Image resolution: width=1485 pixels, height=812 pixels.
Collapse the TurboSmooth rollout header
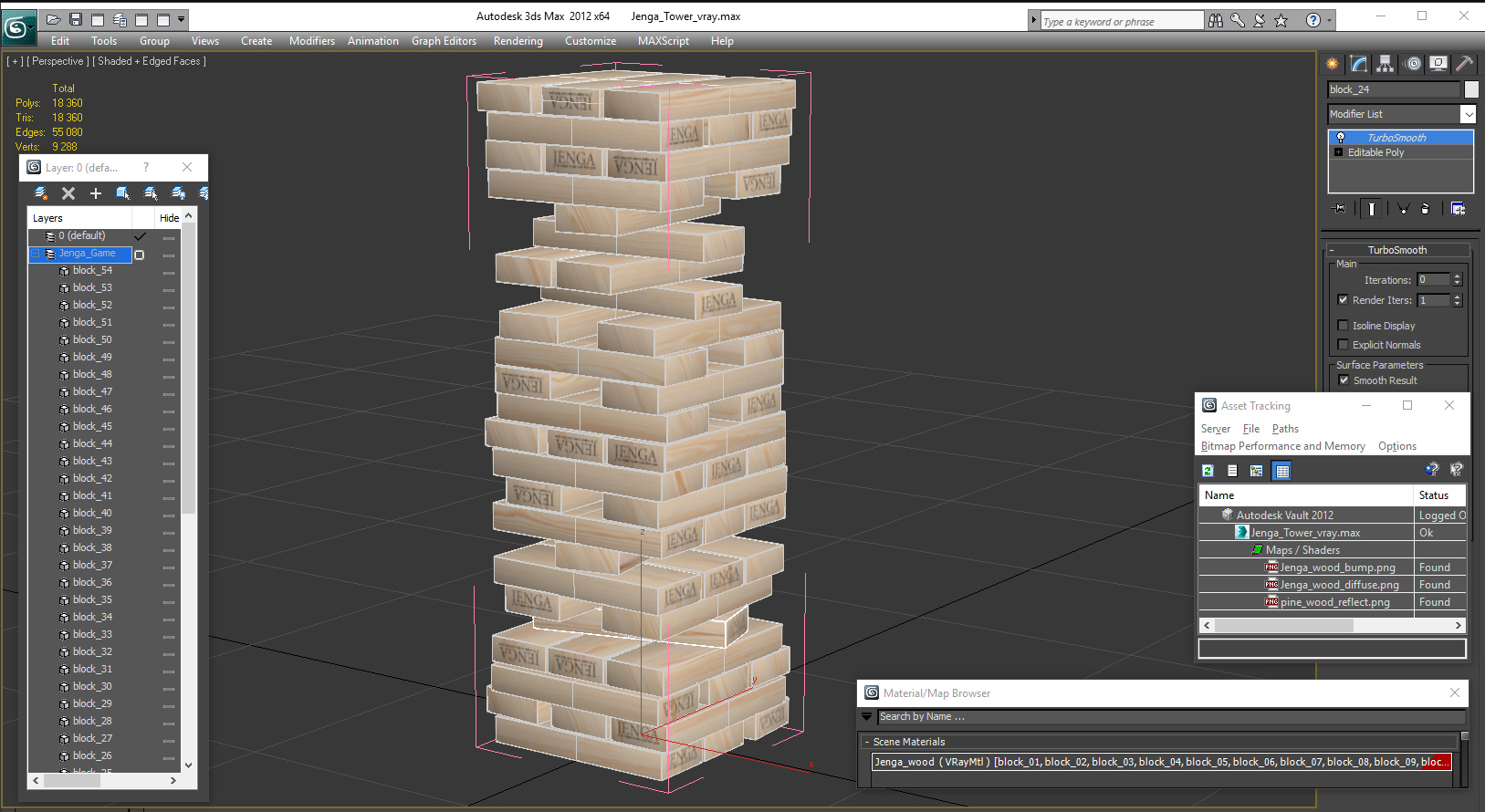coord(1396,250)
